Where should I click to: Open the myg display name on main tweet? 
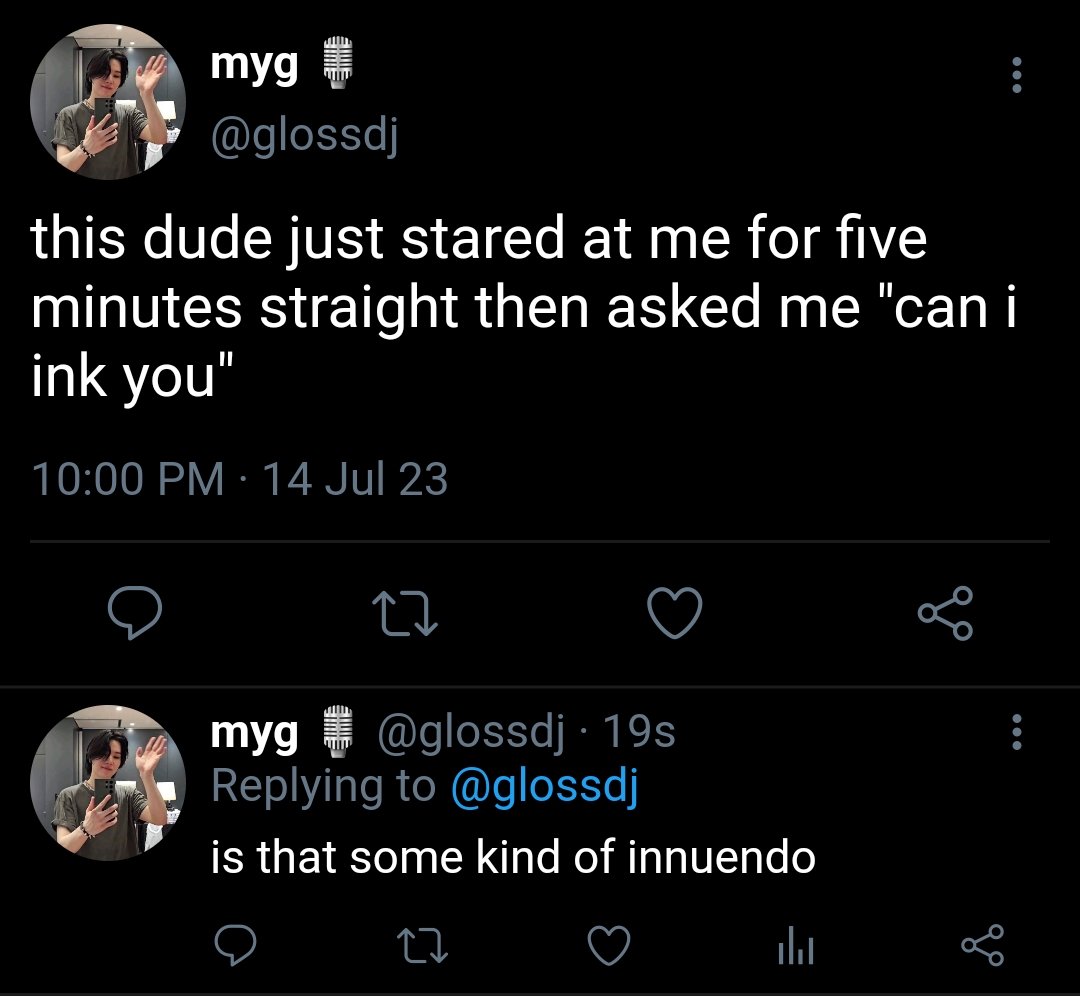pos(255,65)
